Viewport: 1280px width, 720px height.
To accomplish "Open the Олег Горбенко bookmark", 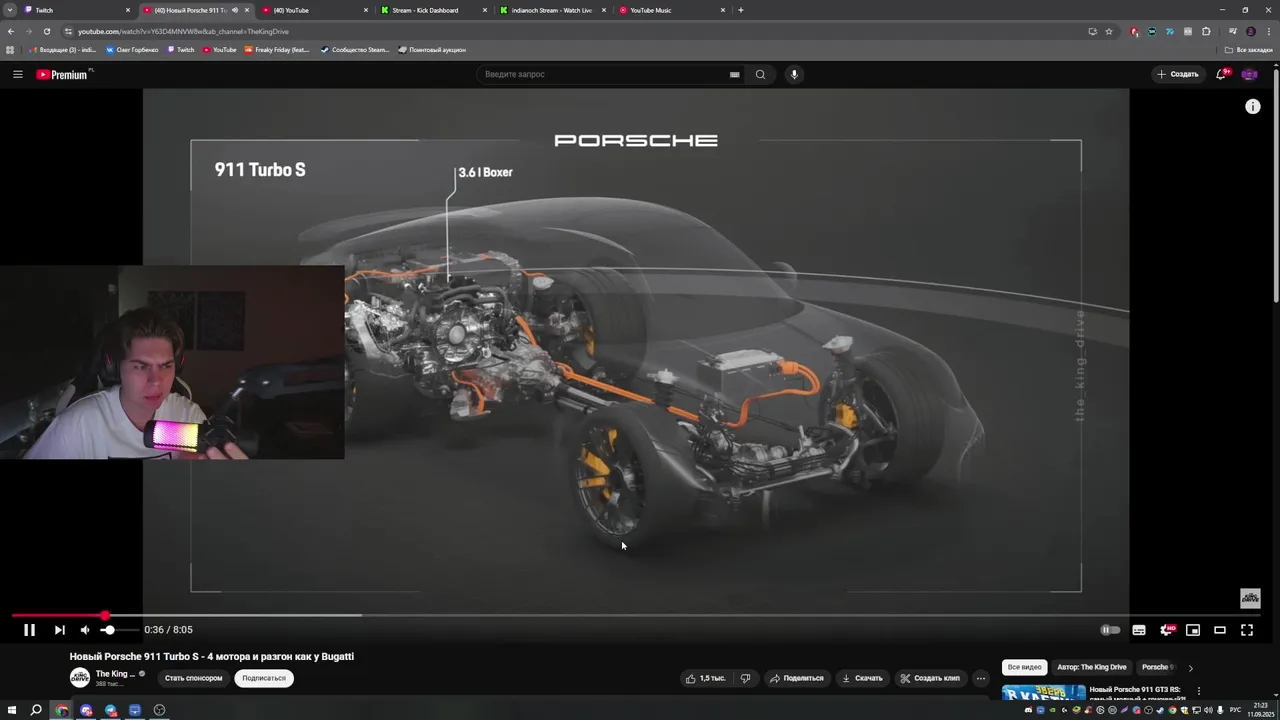I will click(x=132, y=50).
